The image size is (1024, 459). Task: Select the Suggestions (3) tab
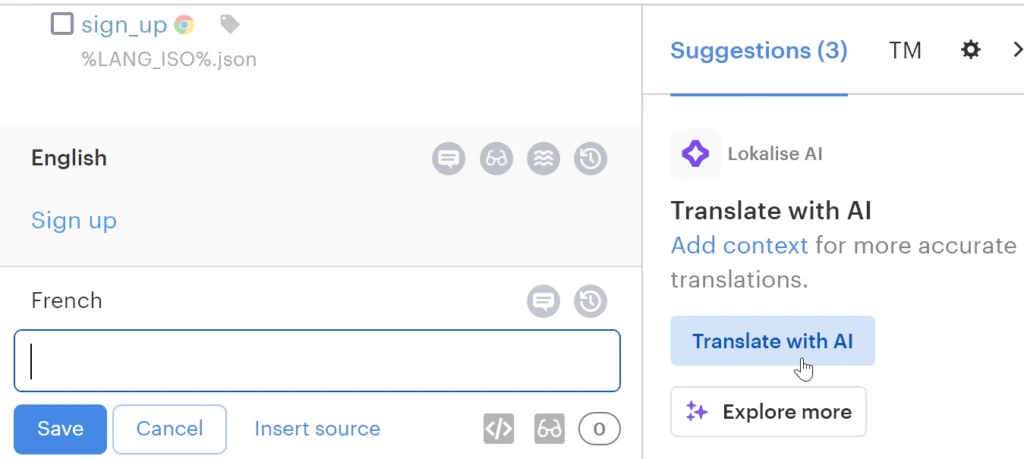[x=758, y=50]
